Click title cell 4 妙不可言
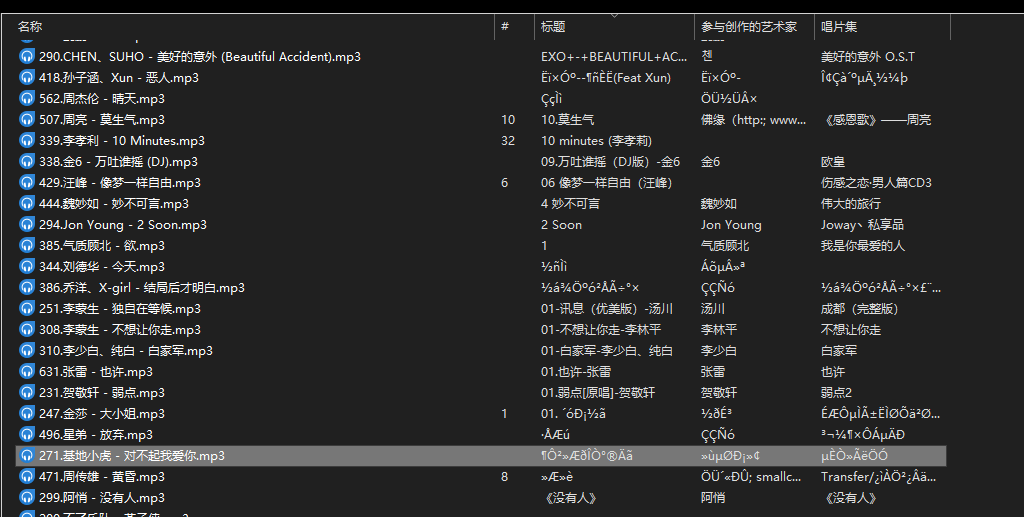Screen dimensions: 1024x517 [x=570, y=204]
